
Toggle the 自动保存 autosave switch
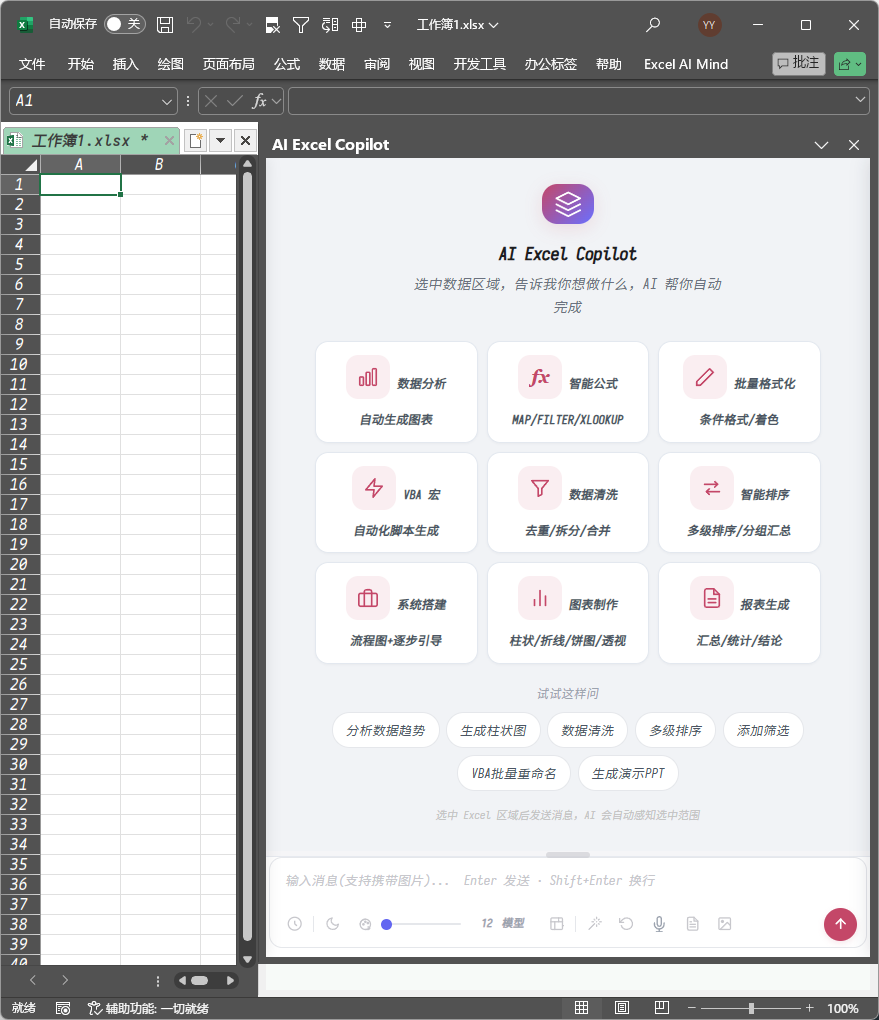(x=125, y=25)
